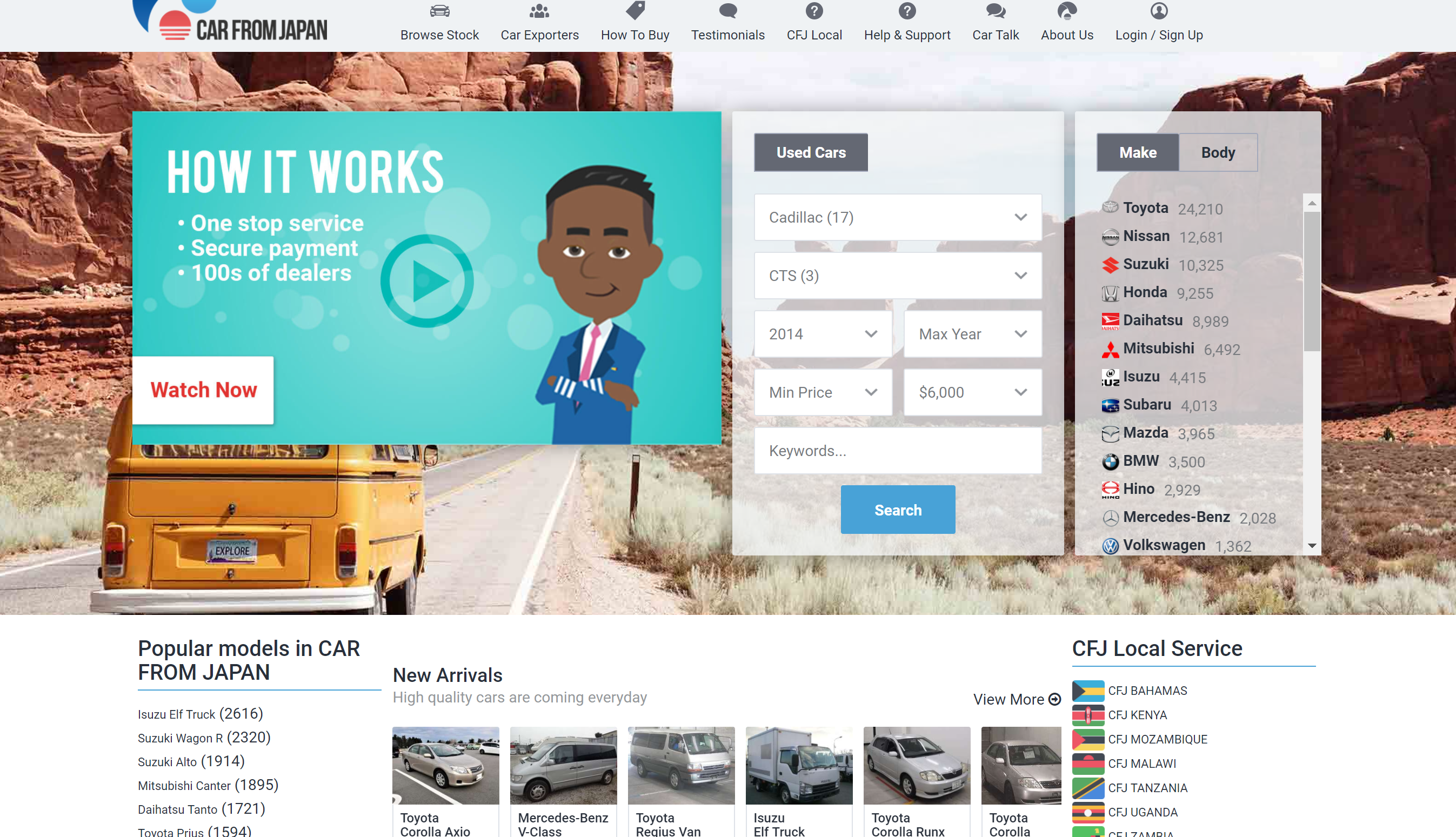Click the arrow icon beside View More

tap(1054, 699)
